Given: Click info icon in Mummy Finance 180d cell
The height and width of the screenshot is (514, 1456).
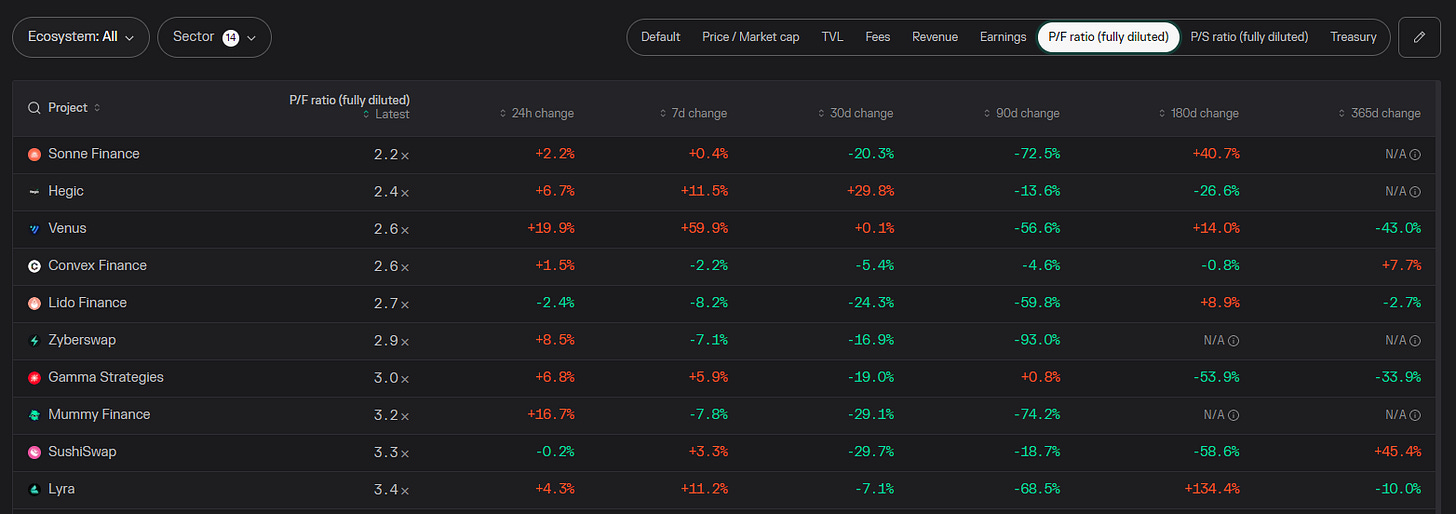Looking at the screenshot, I should point(1233,414).
